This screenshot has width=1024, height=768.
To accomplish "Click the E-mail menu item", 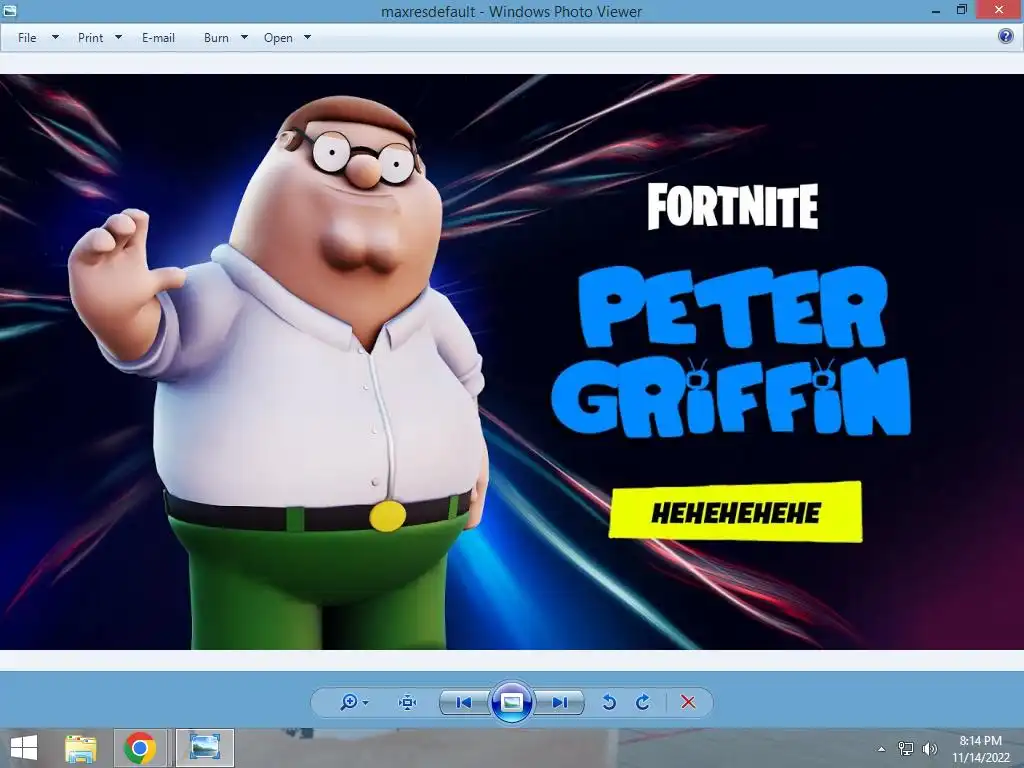I will pos(158,38).
